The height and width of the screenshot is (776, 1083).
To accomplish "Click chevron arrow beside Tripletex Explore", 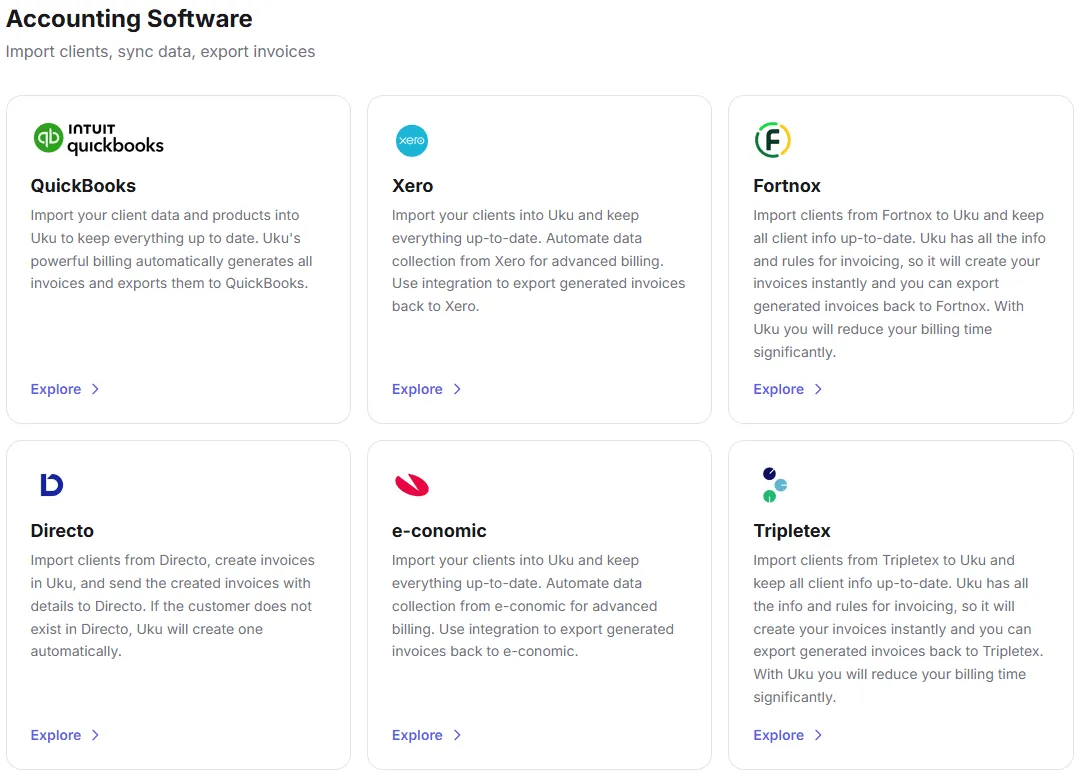I will 818,735.
